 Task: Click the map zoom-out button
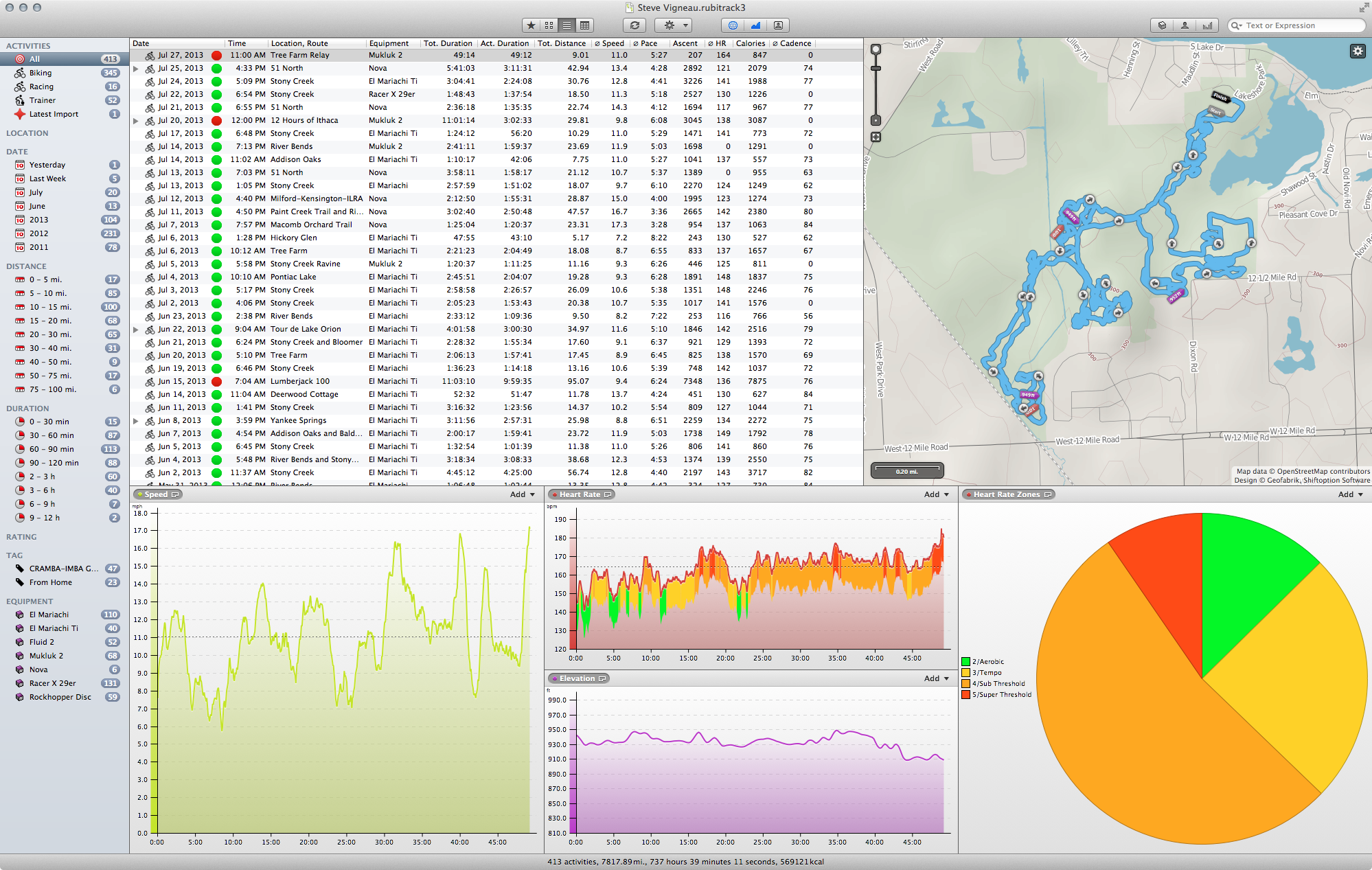876,120
